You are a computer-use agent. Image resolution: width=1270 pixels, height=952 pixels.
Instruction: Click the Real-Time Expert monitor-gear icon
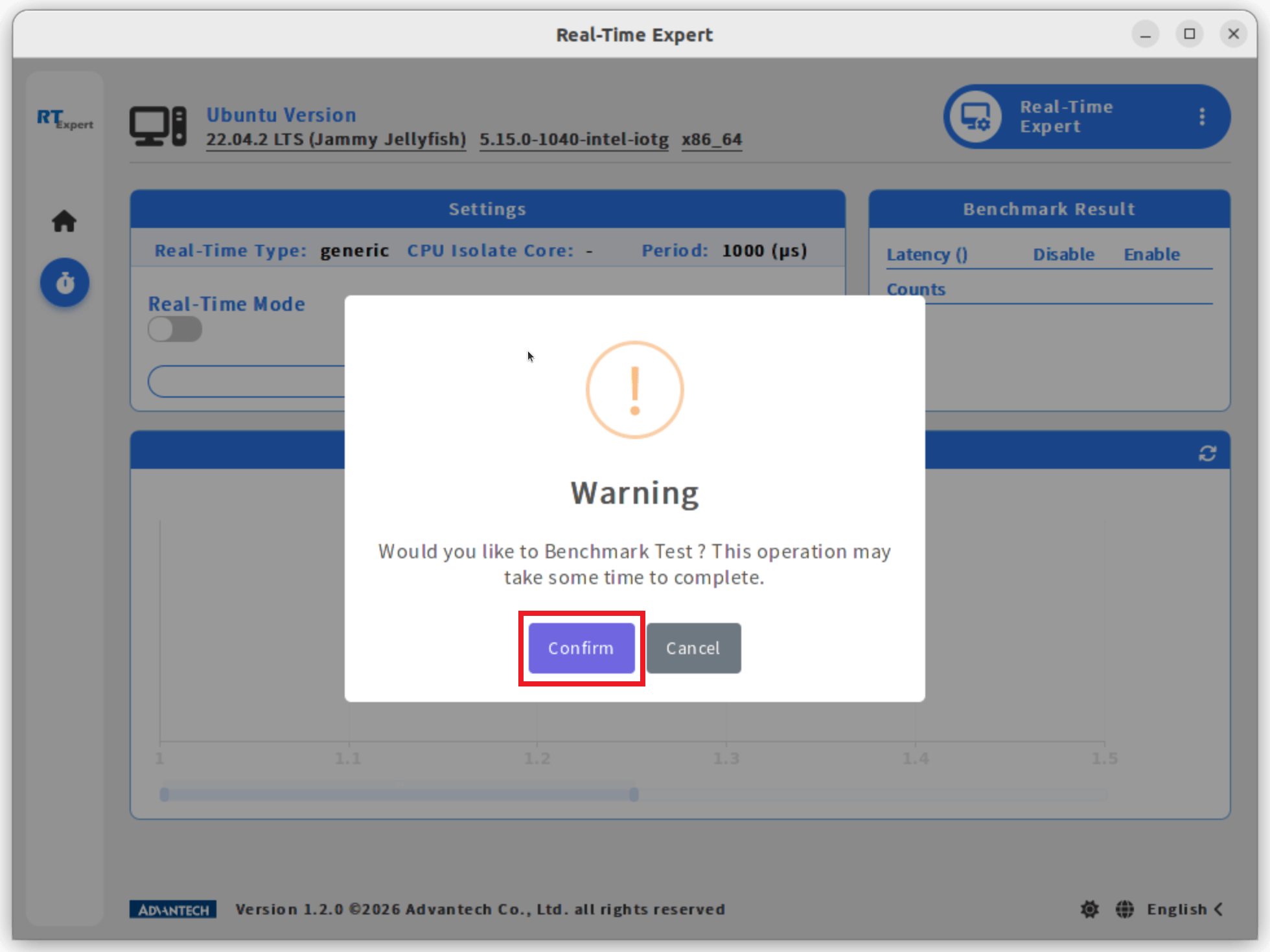(975, 117)
